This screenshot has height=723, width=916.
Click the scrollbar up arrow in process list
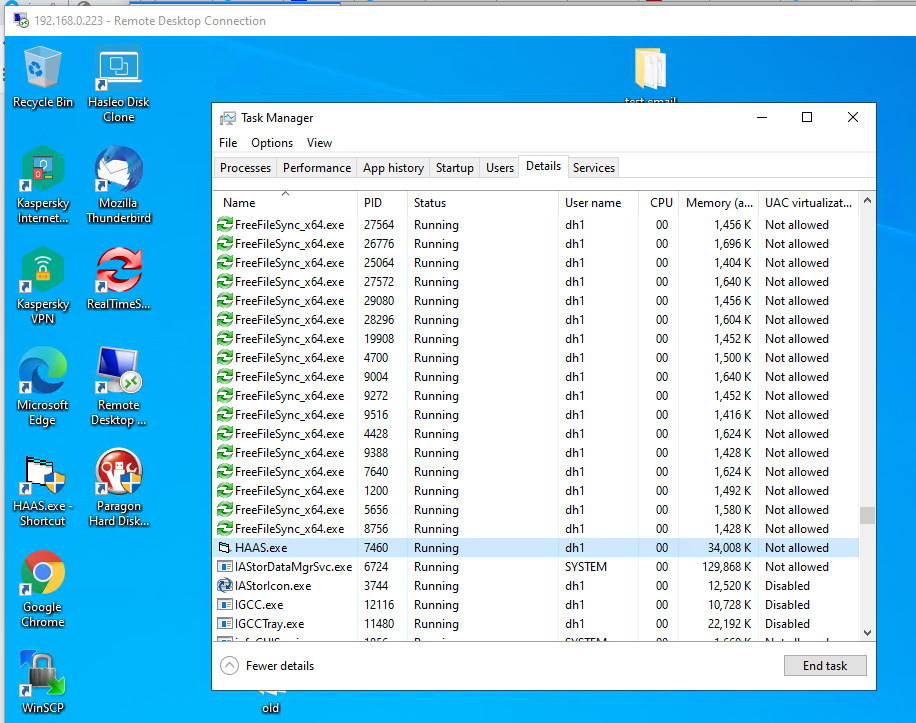tap(868, 201)
